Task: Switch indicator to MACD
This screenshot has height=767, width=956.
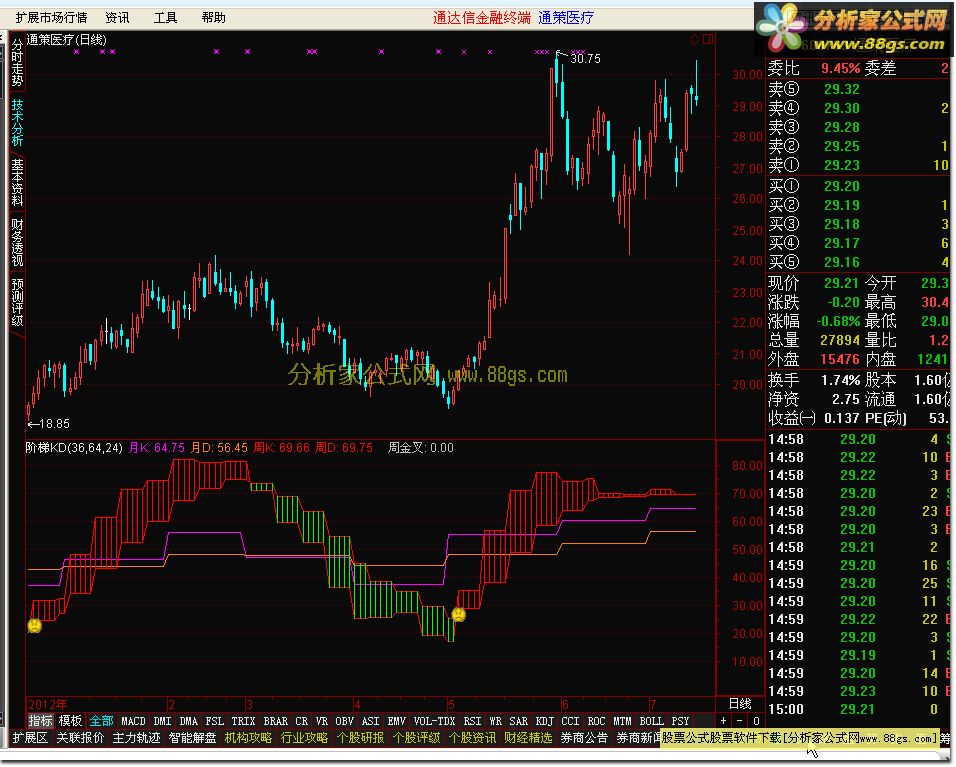Action: (133, 721)
